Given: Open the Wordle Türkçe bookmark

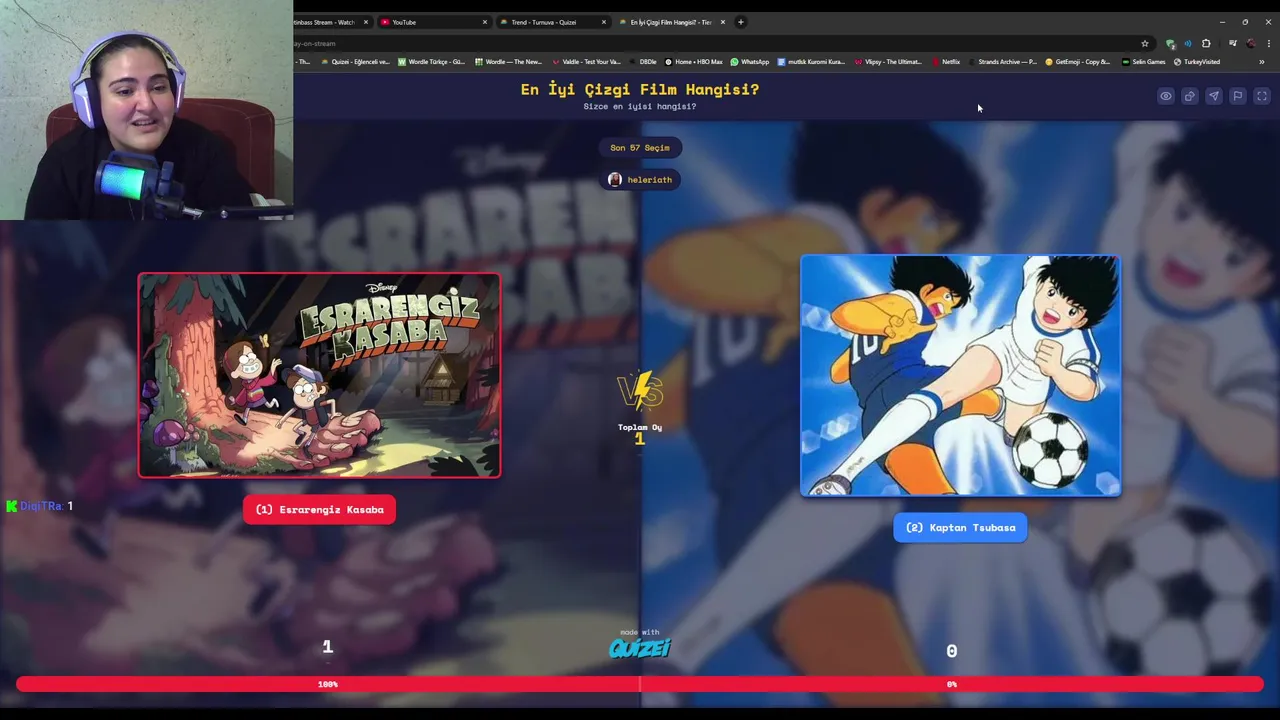Looking at the screenshot, I should pos(432,62).
